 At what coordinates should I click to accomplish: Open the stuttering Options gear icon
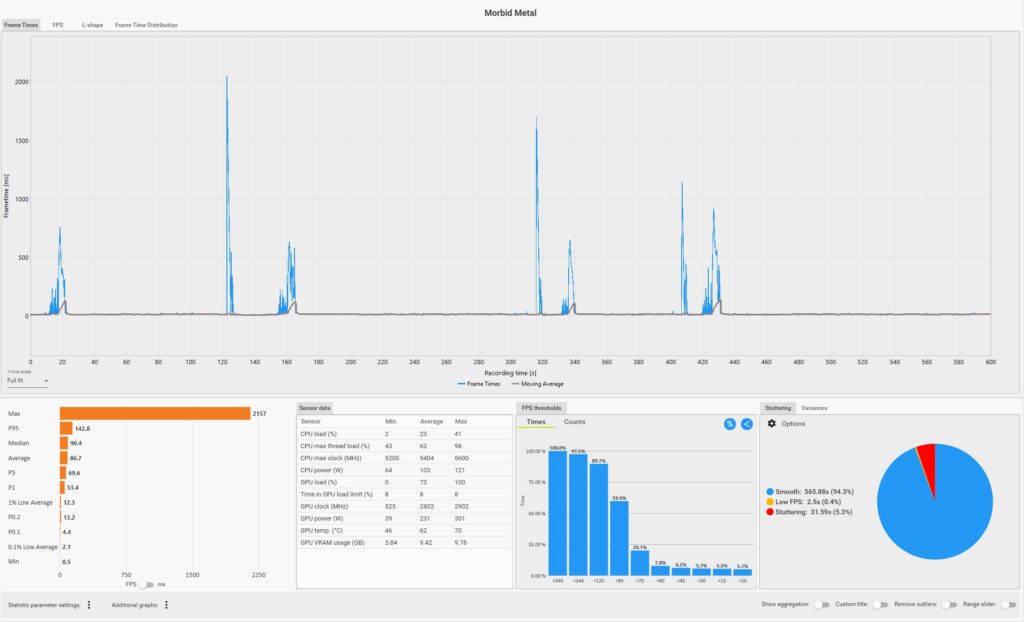771,423
